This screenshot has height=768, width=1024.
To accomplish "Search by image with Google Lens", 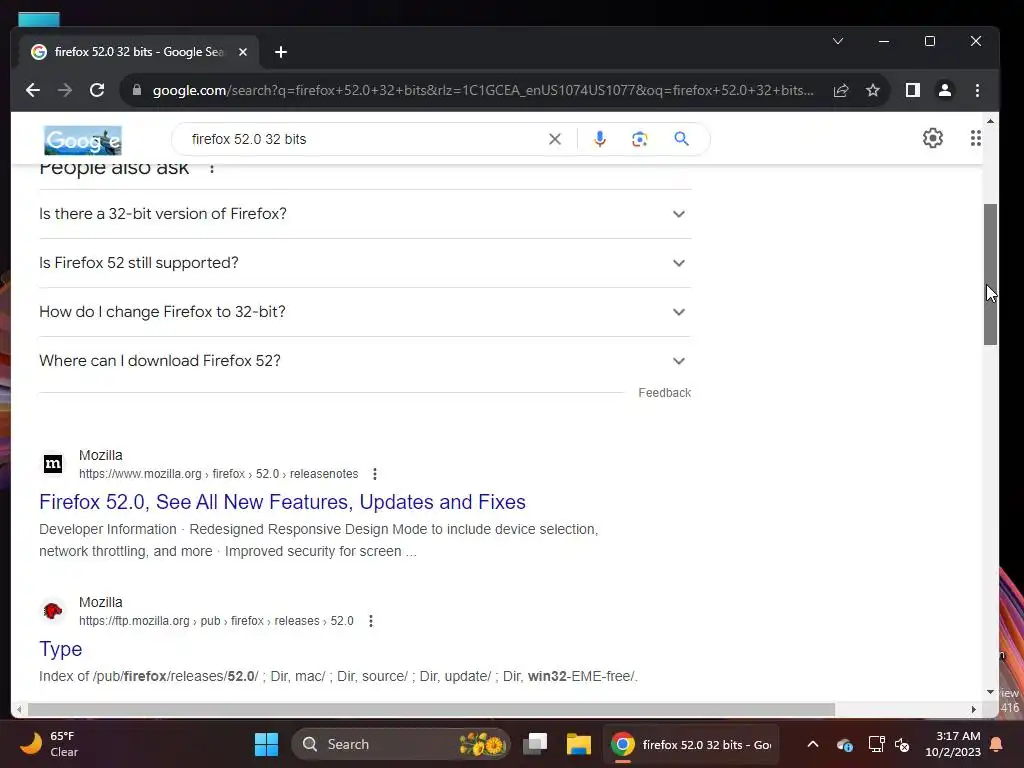I will [639, 139].
